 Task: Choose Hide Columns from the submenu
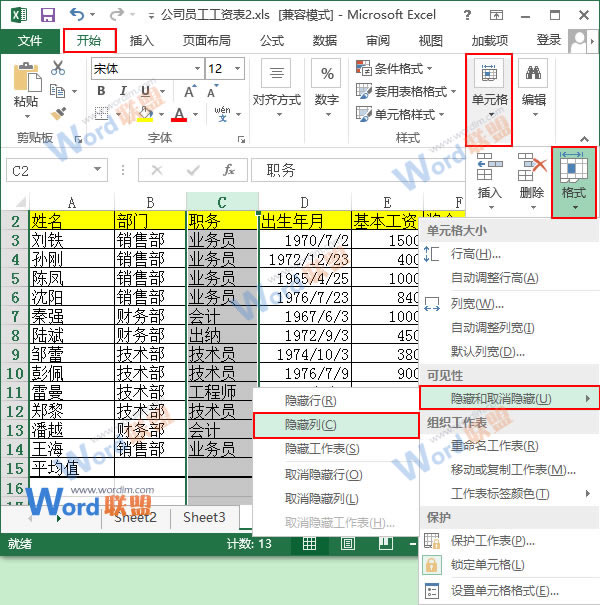311,425
